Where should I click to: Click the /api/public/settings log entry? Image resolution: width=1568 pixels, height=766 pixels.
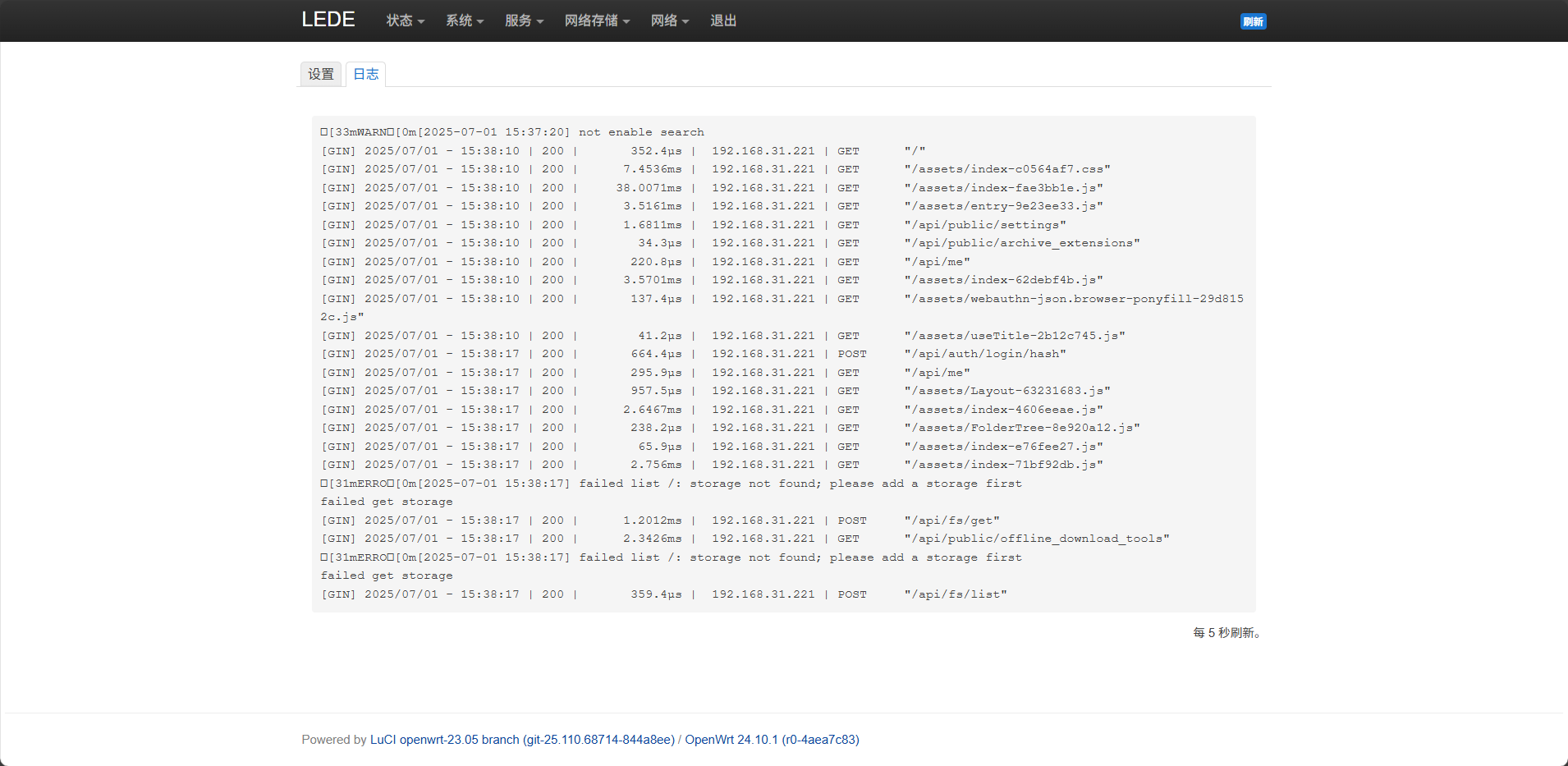(x=694, y=225)
